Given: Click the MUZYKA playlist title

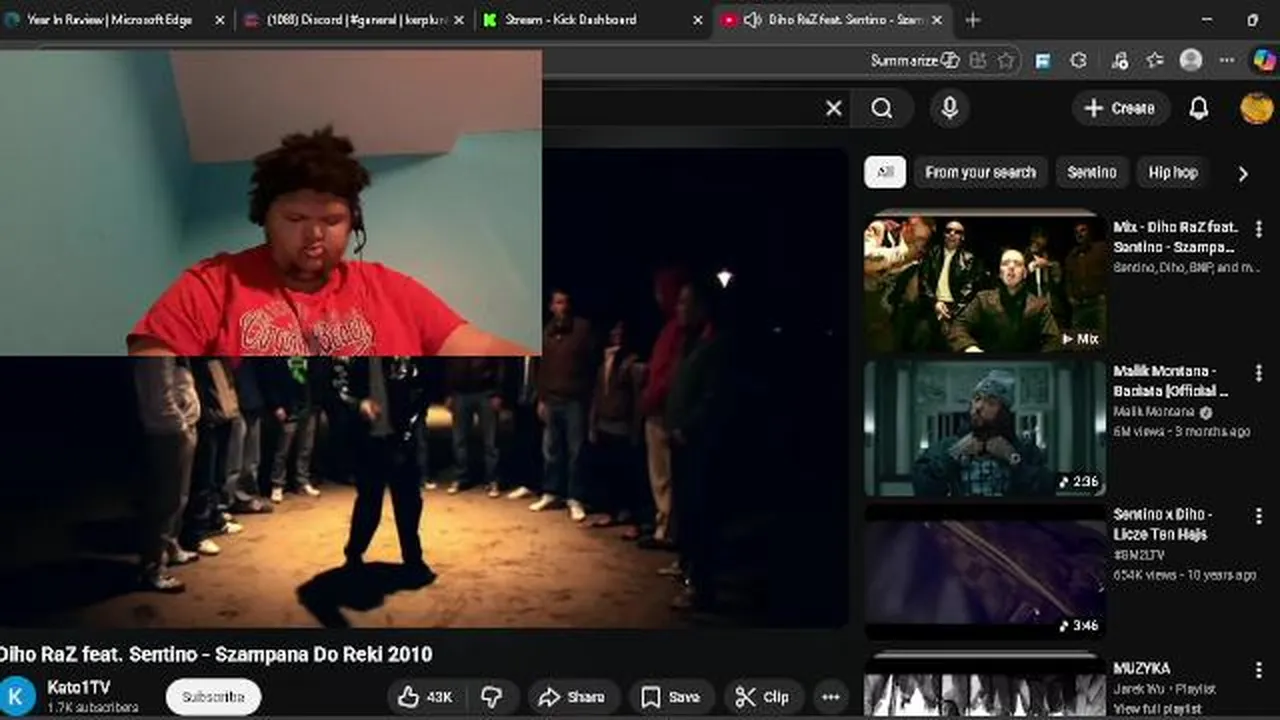Looking at the screenshot, I should click(1141, 668).
